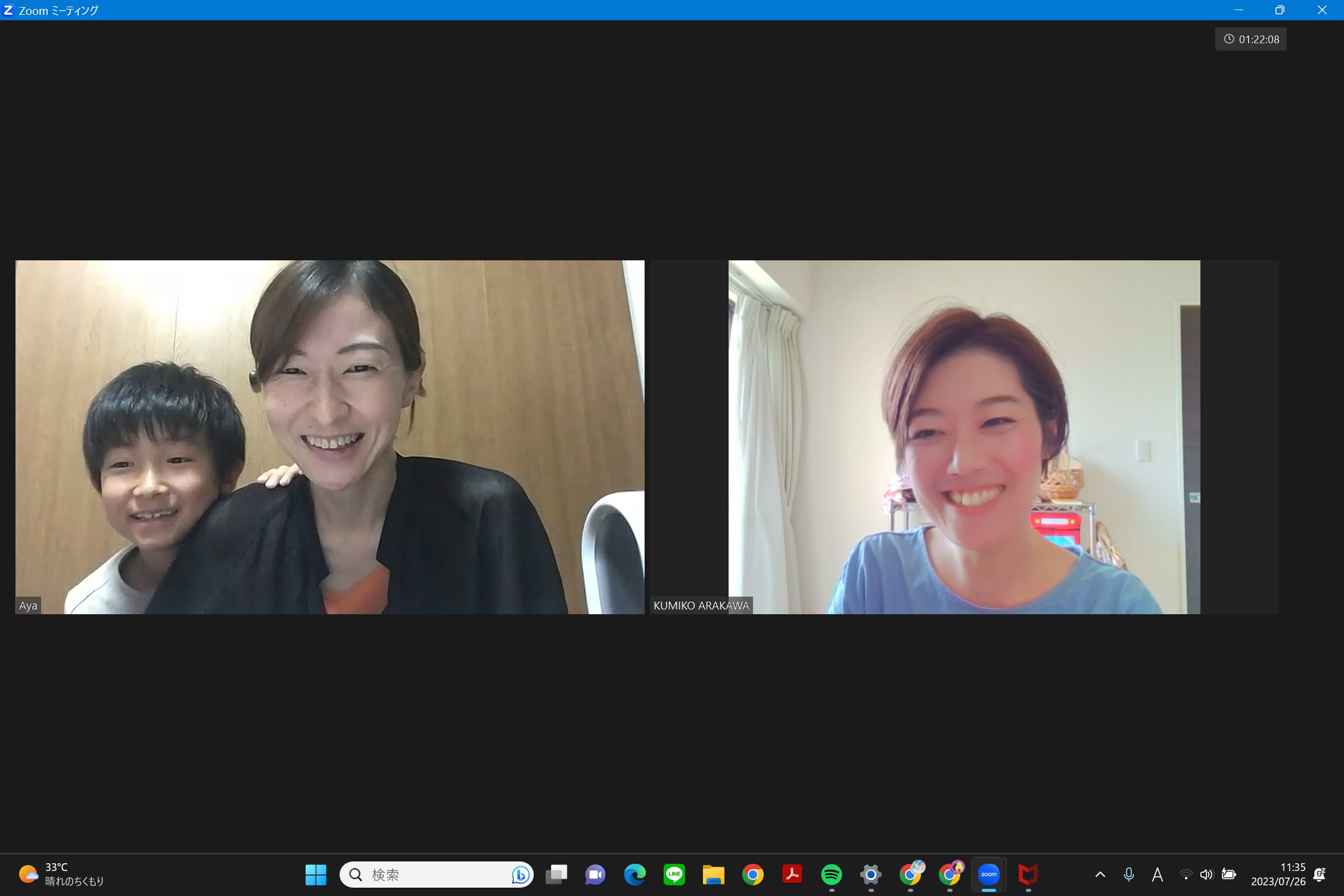This screenshot has height=896, width=1344.
Task: Click the taskbar search box
Action: click(x=436, y=875)
